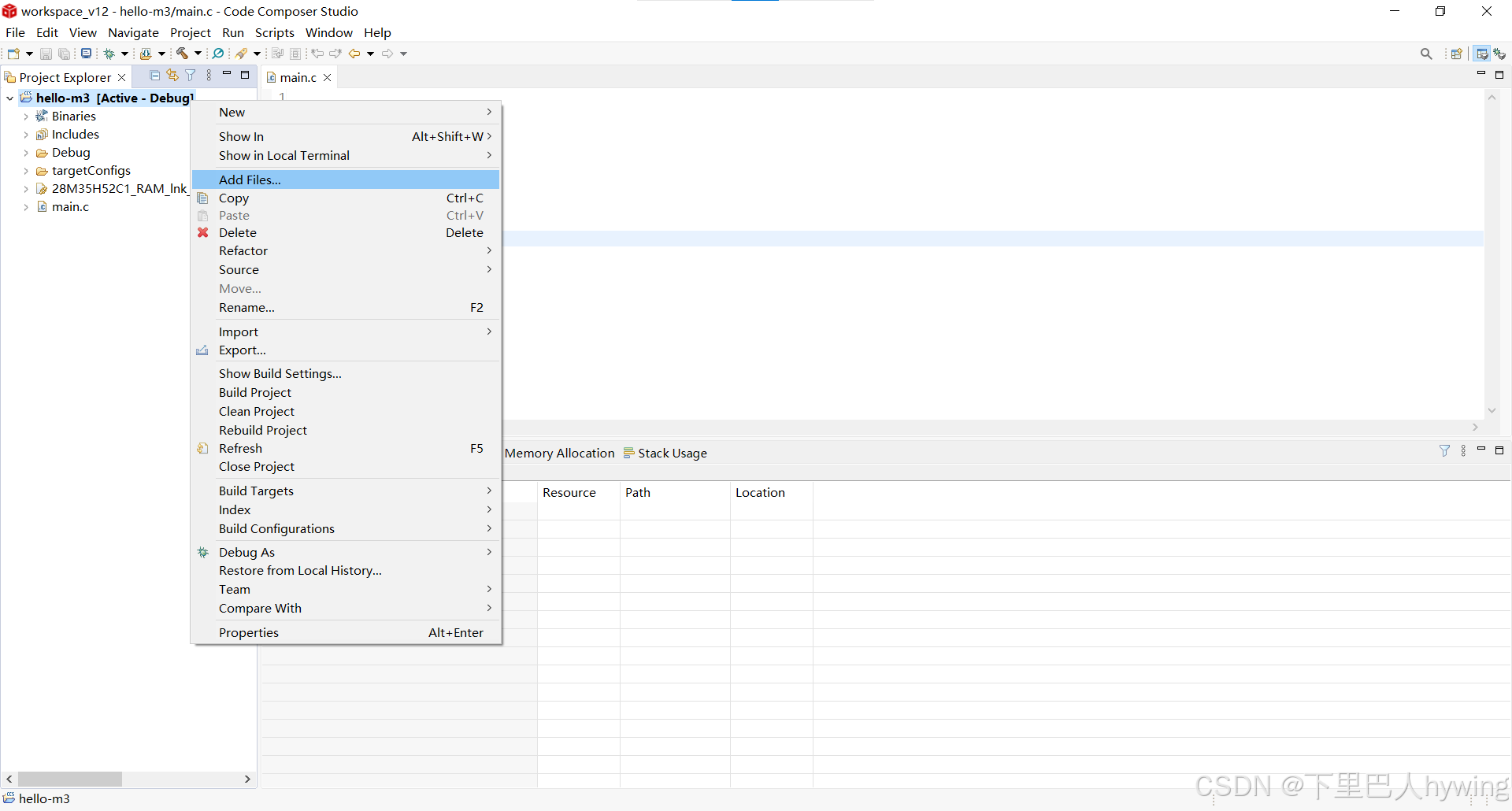Click the Next Edit Location icon

pyautogui.click(x=335, y=54)
